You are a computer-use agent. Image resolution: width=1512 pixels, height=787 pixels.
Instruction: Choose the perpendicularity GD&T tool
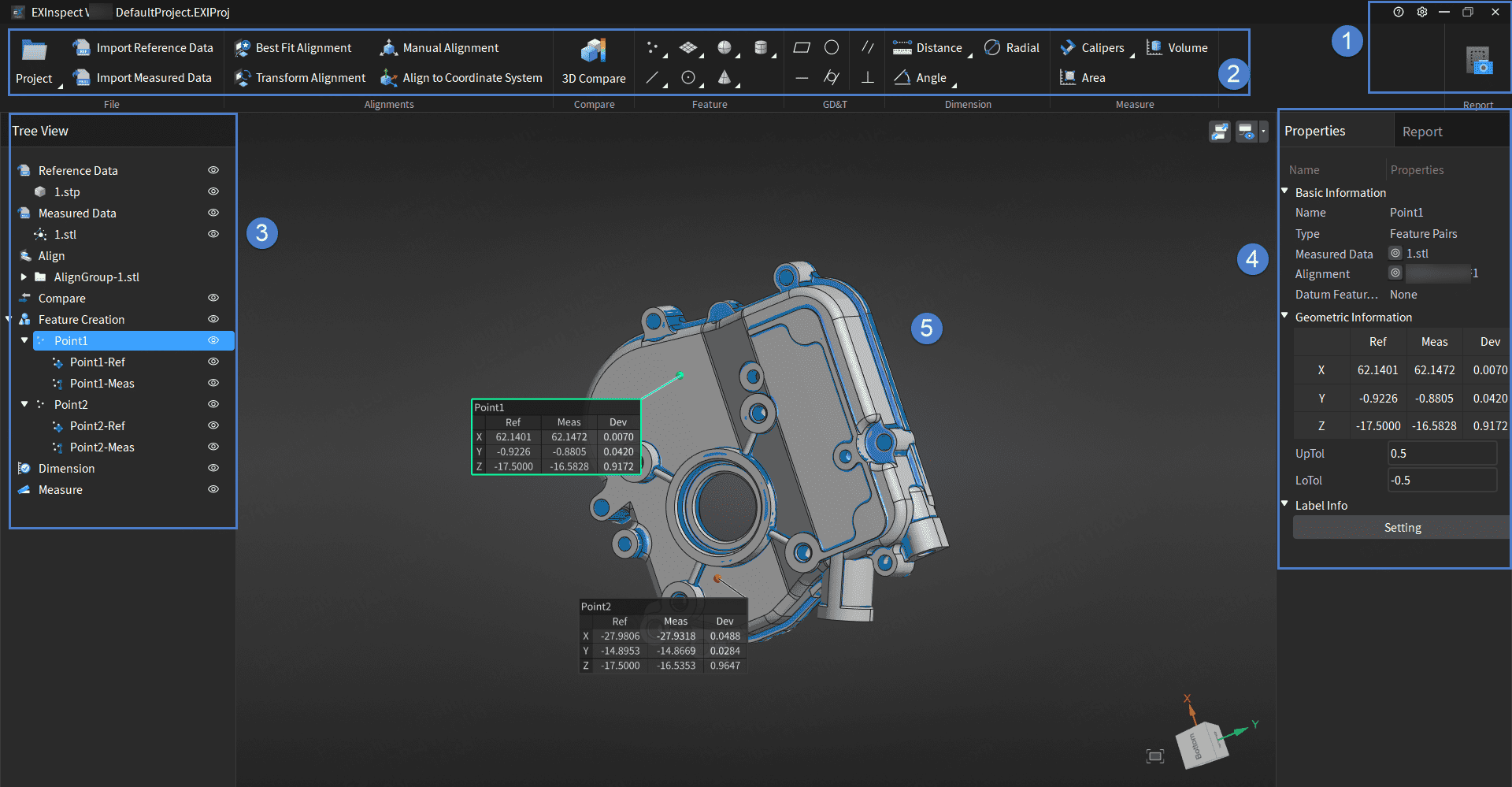click(x=868, y=78)
